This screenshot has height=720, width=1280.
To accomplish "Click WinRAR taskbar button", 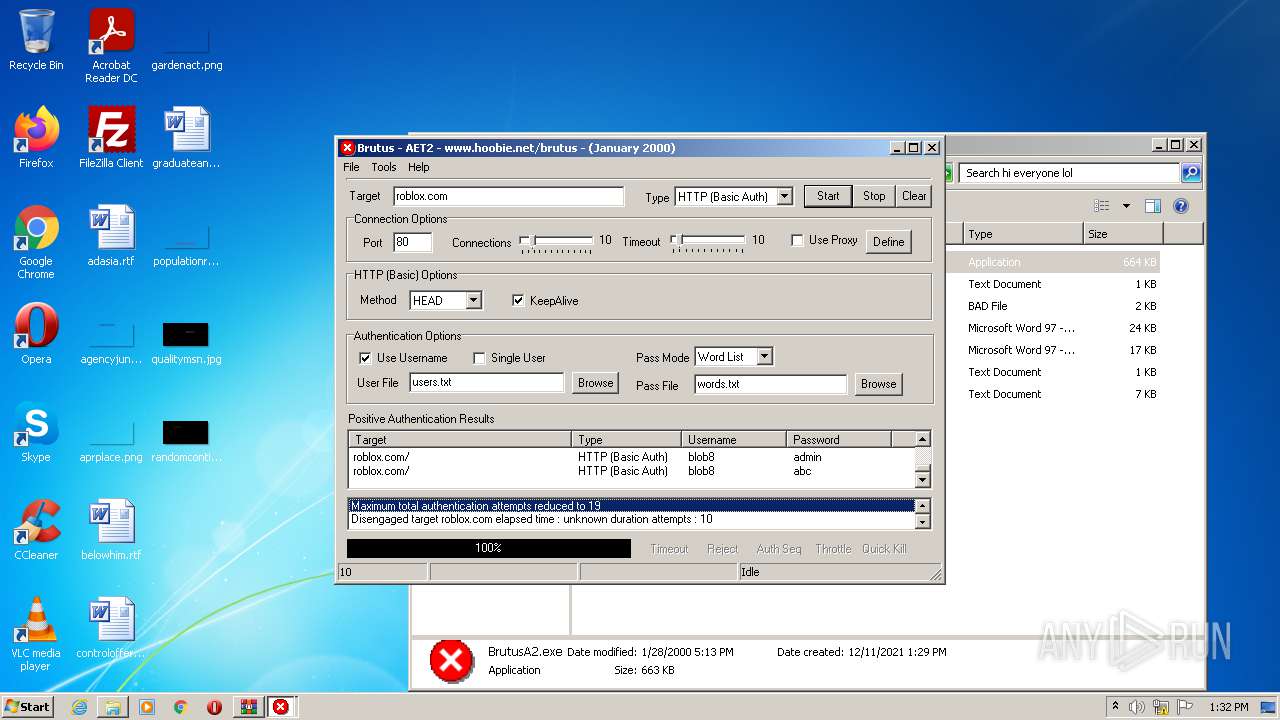I will [248, 707].
